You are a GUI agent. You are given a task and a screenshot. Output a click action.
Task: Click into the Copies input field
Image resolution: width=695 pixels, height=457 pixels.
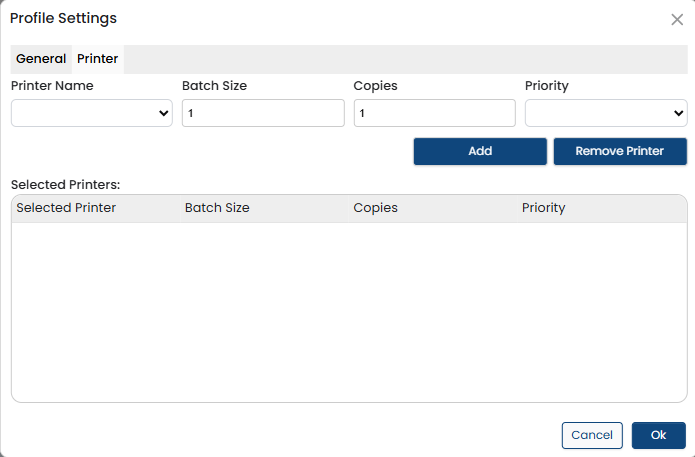coord(434,114)
